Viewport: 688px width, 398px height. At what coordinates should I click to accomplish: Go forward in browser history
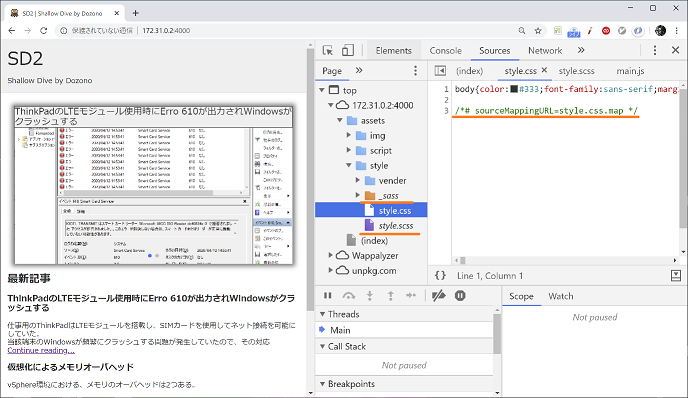pyautogui.click(x=28, y=31)
